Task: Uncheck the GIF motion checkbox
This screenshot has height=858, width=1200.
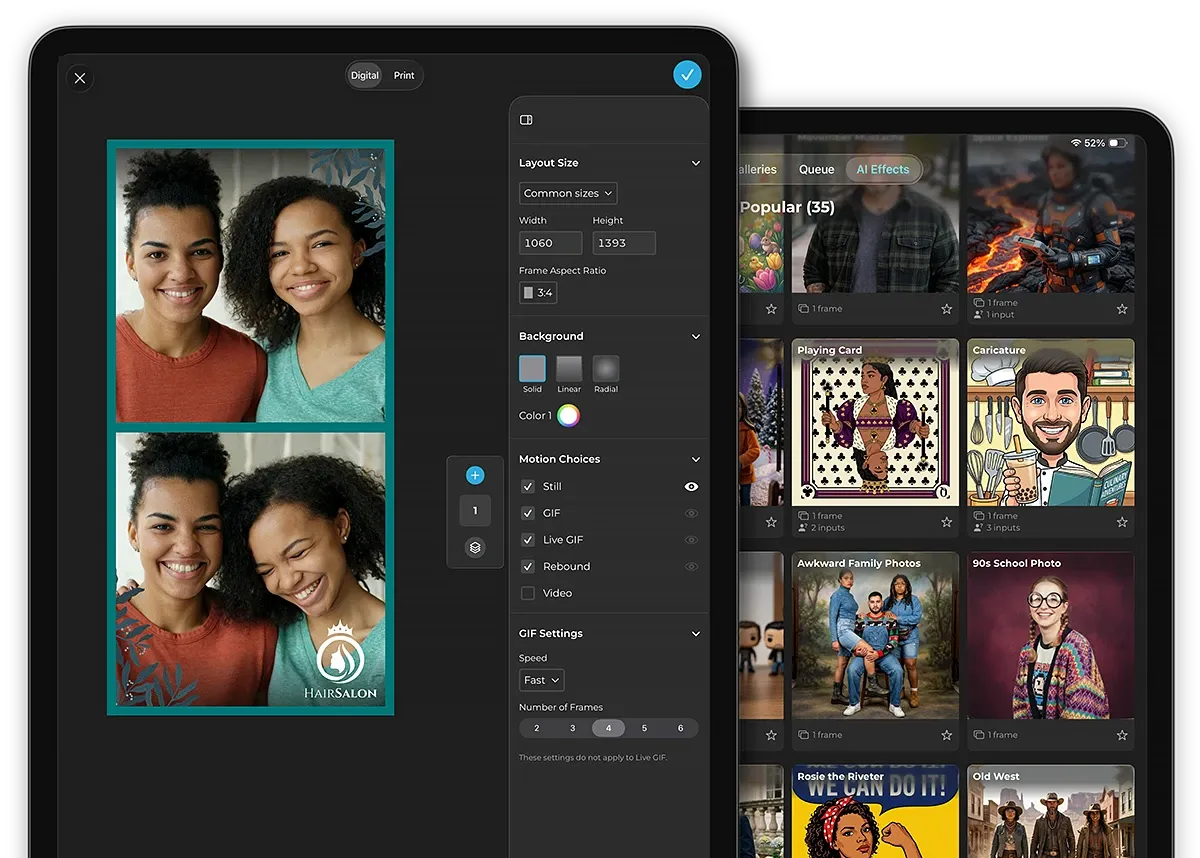Action: click(528, 513)
